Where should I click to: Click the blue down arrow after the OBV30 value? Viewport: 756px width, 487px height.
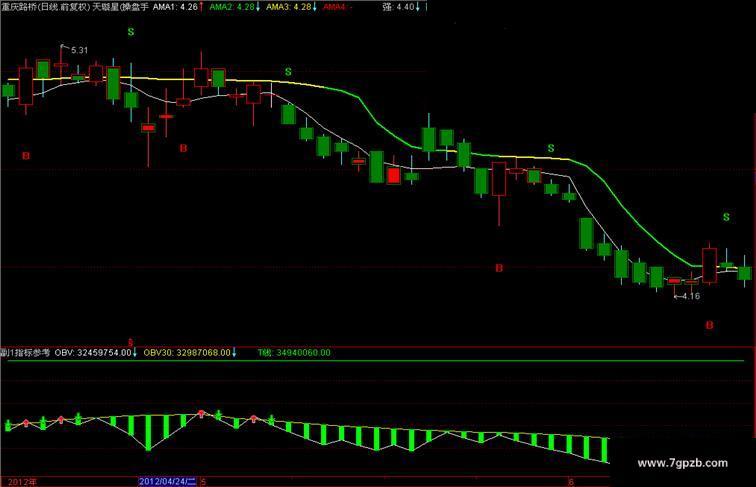(234, 352)
